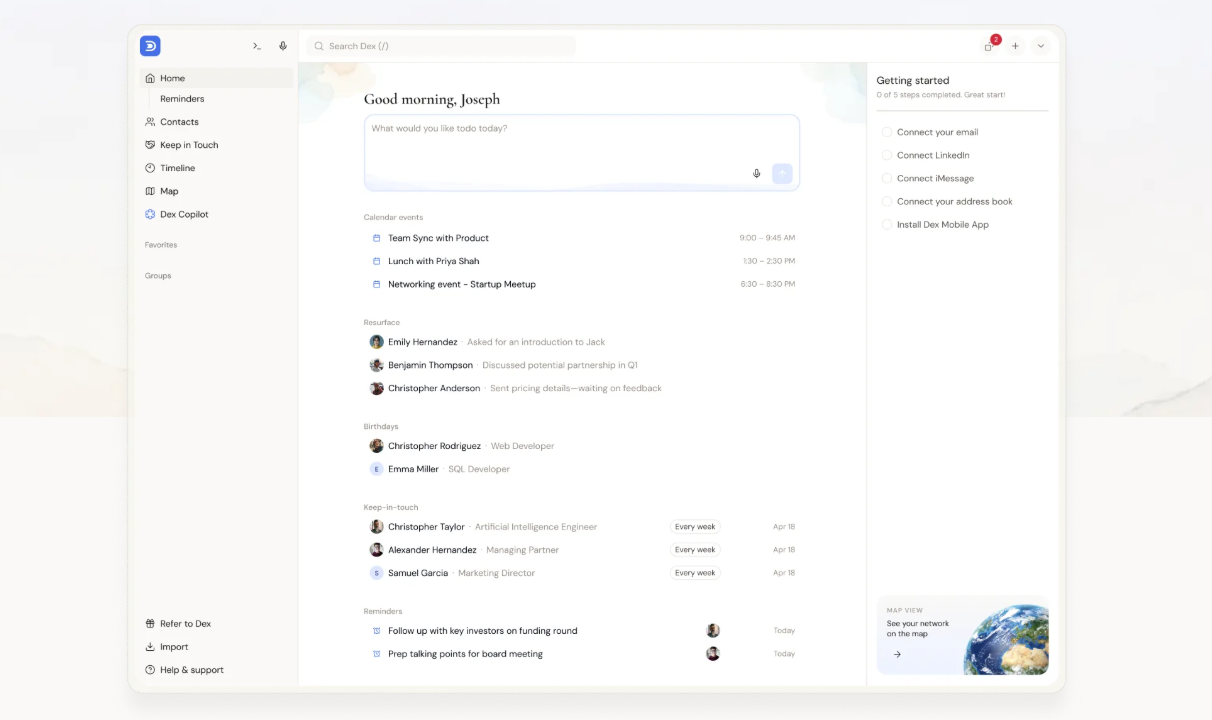Check off Connect your email step
This screenshot has width=1212, height=720.
coord(887,132)
